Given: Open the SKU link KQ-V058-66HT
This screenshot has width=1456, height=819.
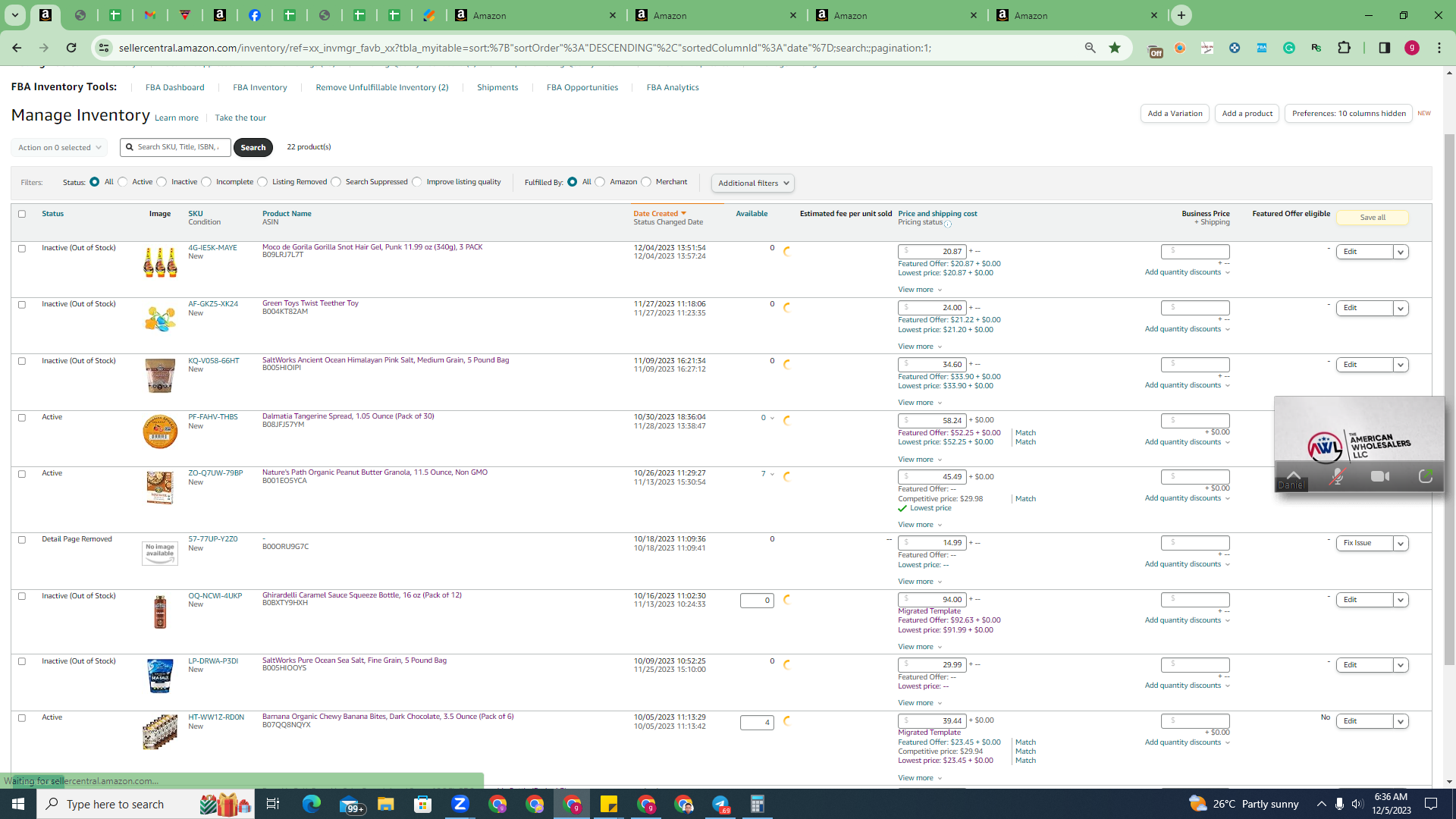Looking at the screenshot, I should (214, 361).
